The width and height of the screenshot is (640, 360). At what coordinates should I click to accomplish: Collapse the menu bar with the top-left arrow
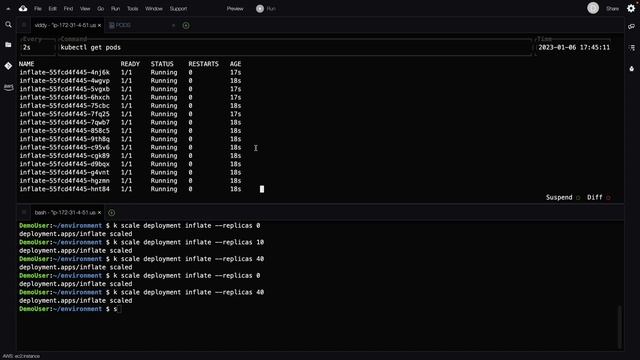coord(8,9)
